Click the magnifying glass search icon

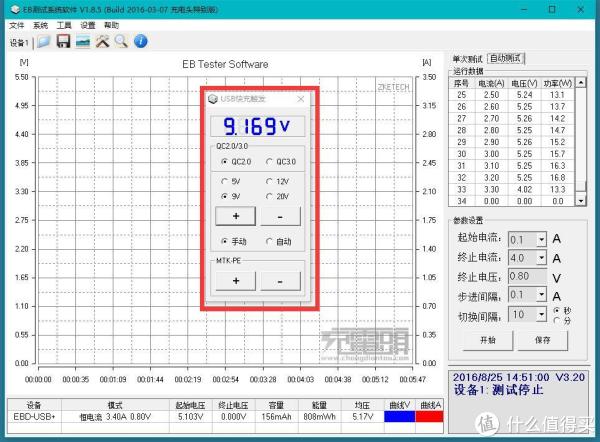121,41
